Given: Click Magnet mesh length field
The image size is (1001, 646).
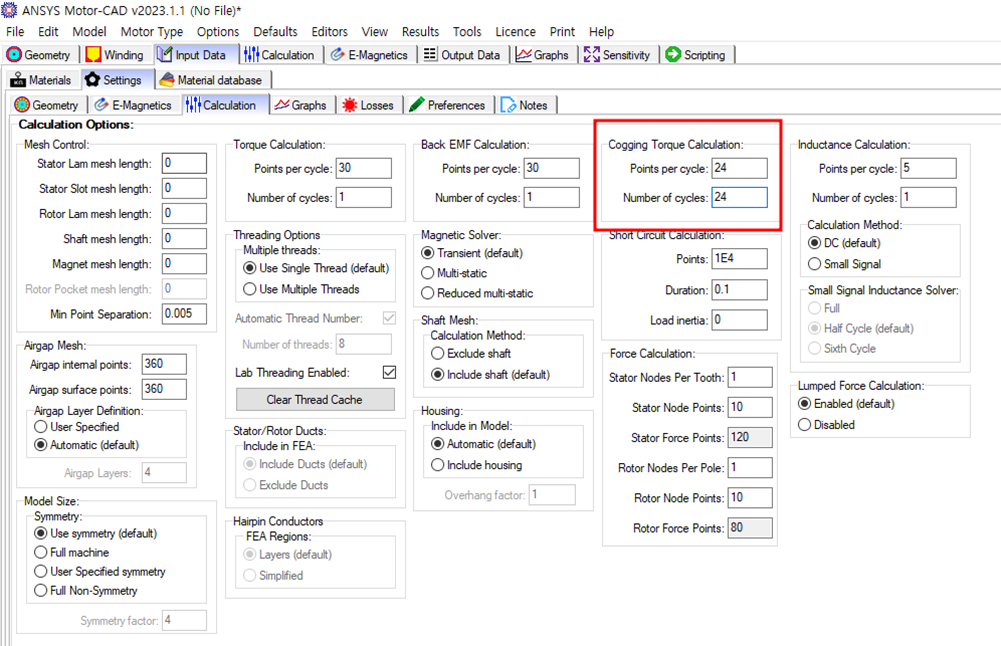Looking at the screenshot, I should (184, 264).
